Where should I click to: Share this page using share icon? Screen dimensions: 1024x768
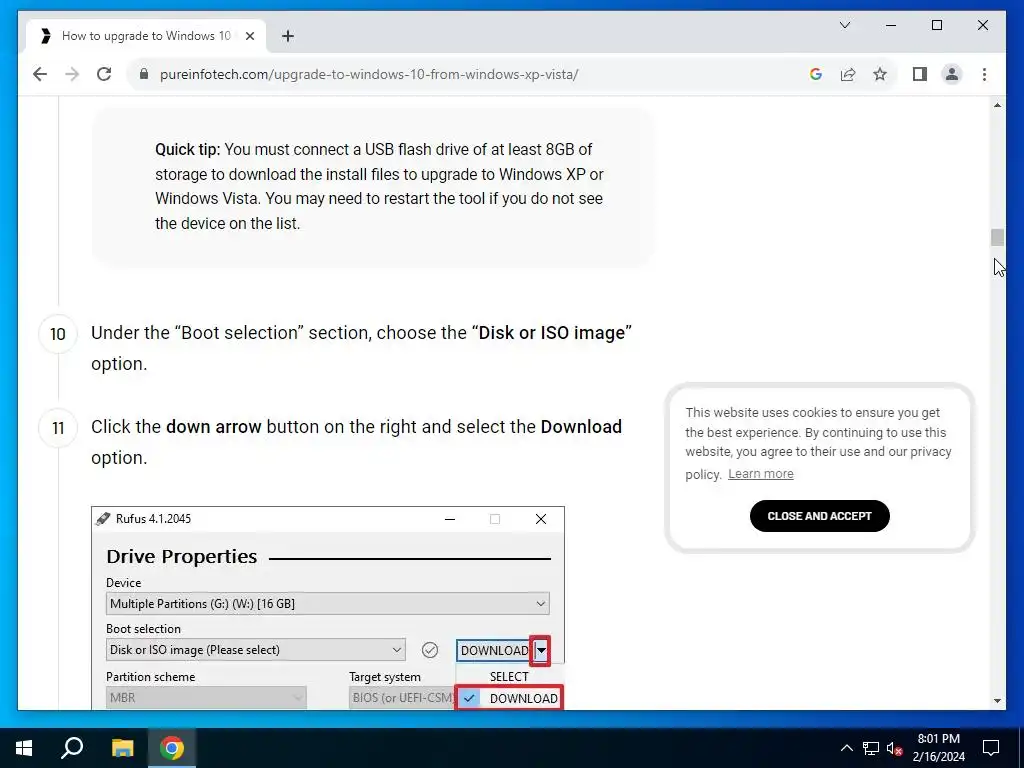848,74
